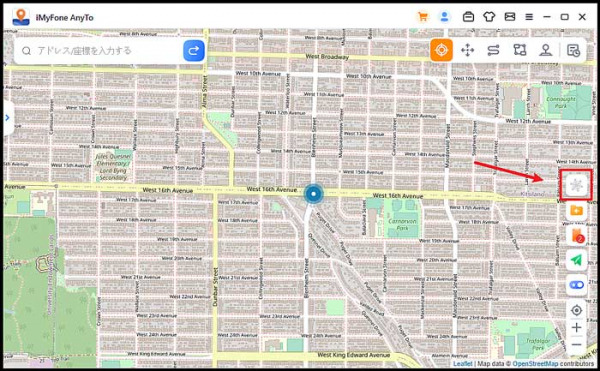The height and width of the screenshot is (371, 600).
Task: Click the green paper plane icon
Action: click(x=576, y=260)
